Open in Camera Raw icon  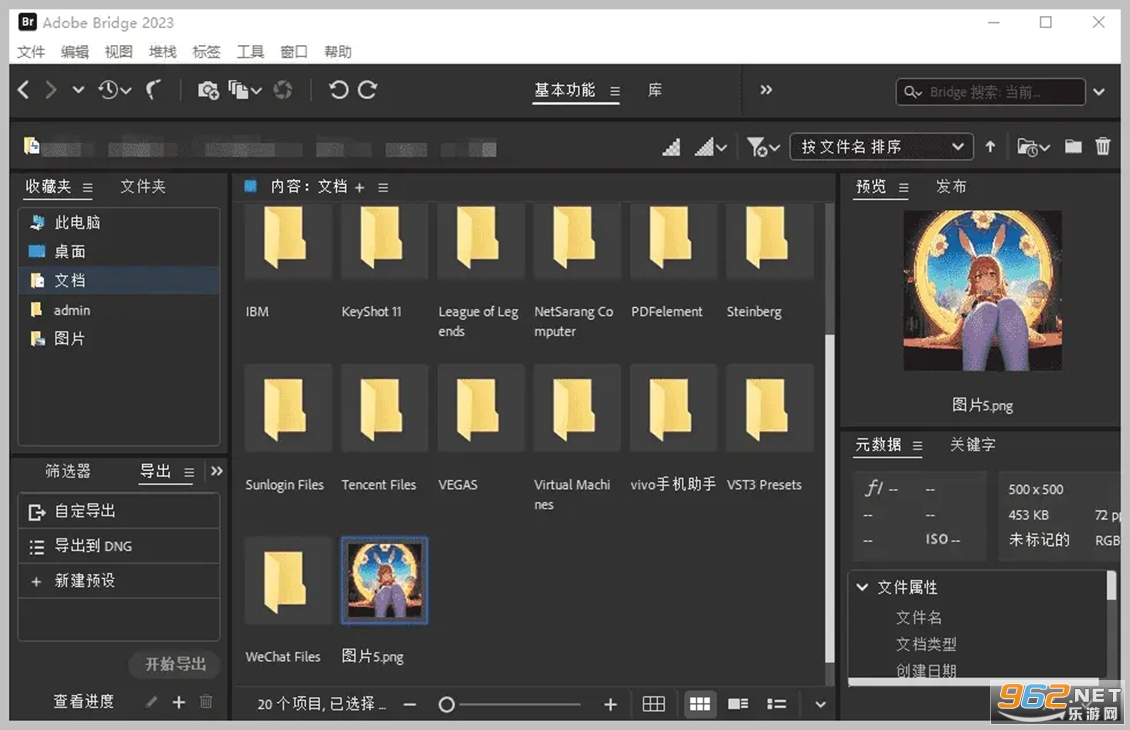283,90
